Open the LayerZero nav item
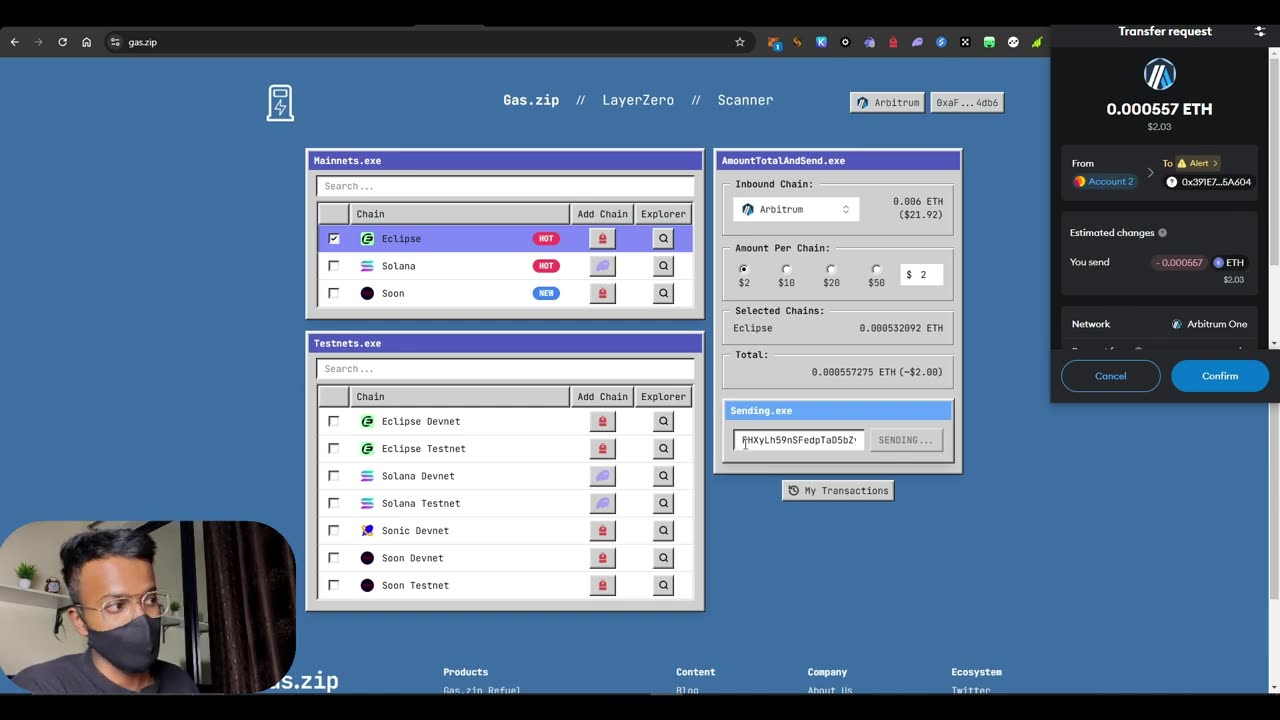The width and height of the screenshot is (1280, 720). coord(638,100)
